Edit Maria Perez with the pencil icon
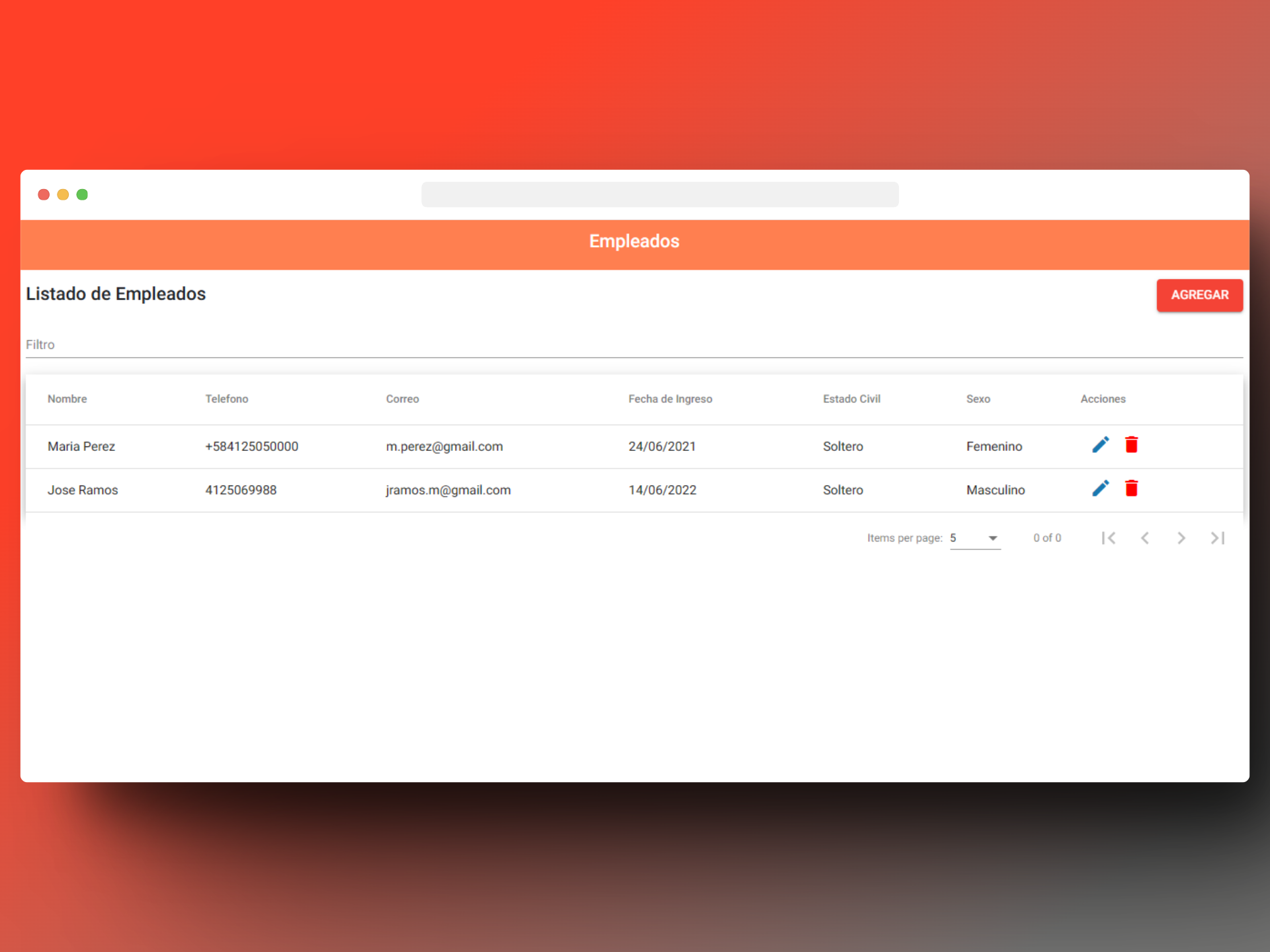This screenshot has width=1270, height=952. (1100, 445)
